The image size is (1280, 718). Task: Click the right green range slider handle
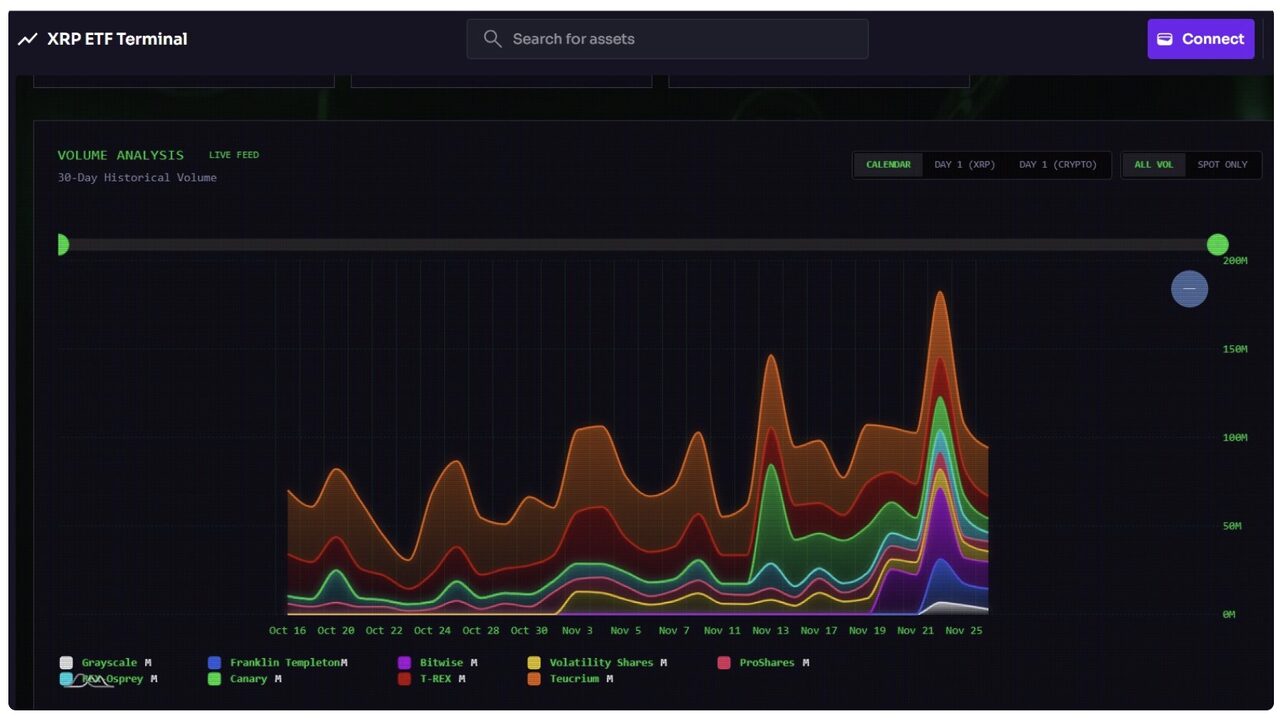tap(1217, 244)
